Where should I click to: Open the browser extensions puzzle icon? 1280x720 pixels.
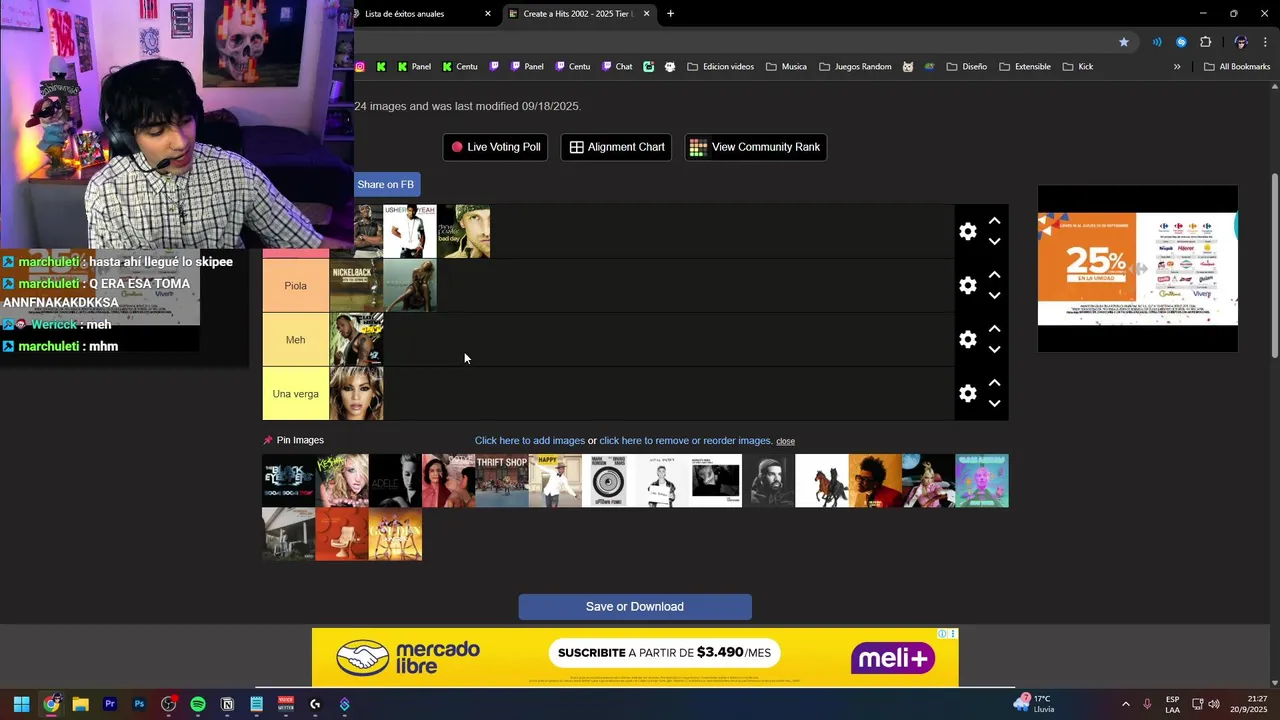tap(1205, 42)
